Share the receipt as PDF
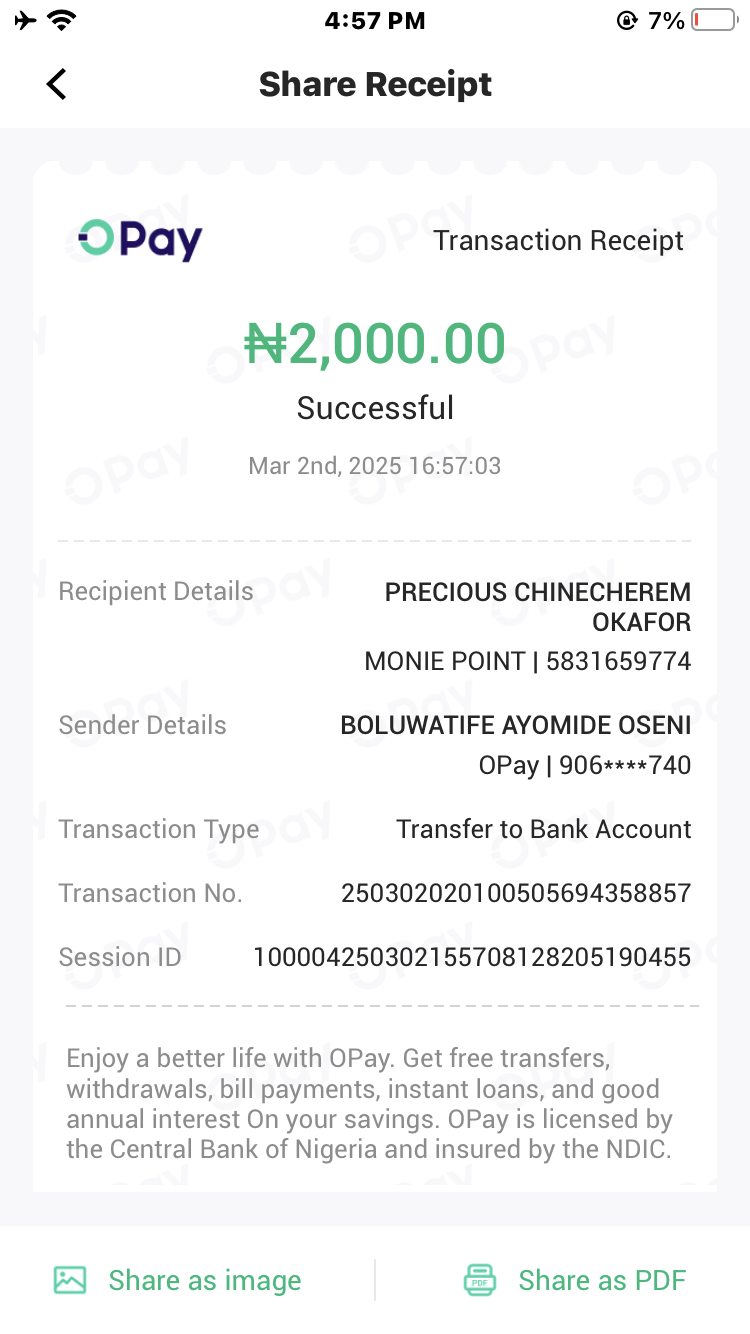 pyautogui.click(x=602, y=1280)
